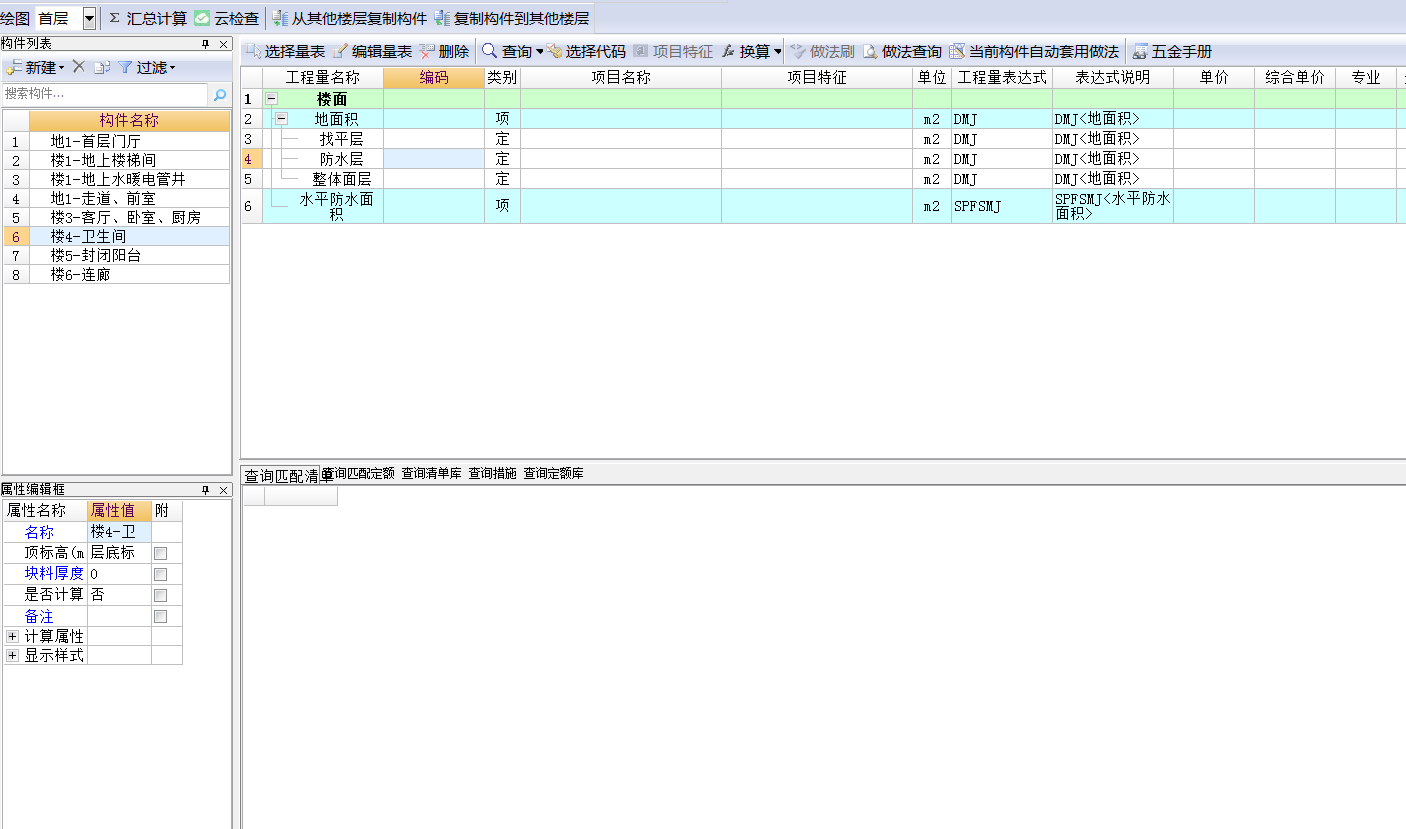1406x829 pixels.
Task: Tick the 是否计算 attachment checkbox
Action: pos(160,595)
